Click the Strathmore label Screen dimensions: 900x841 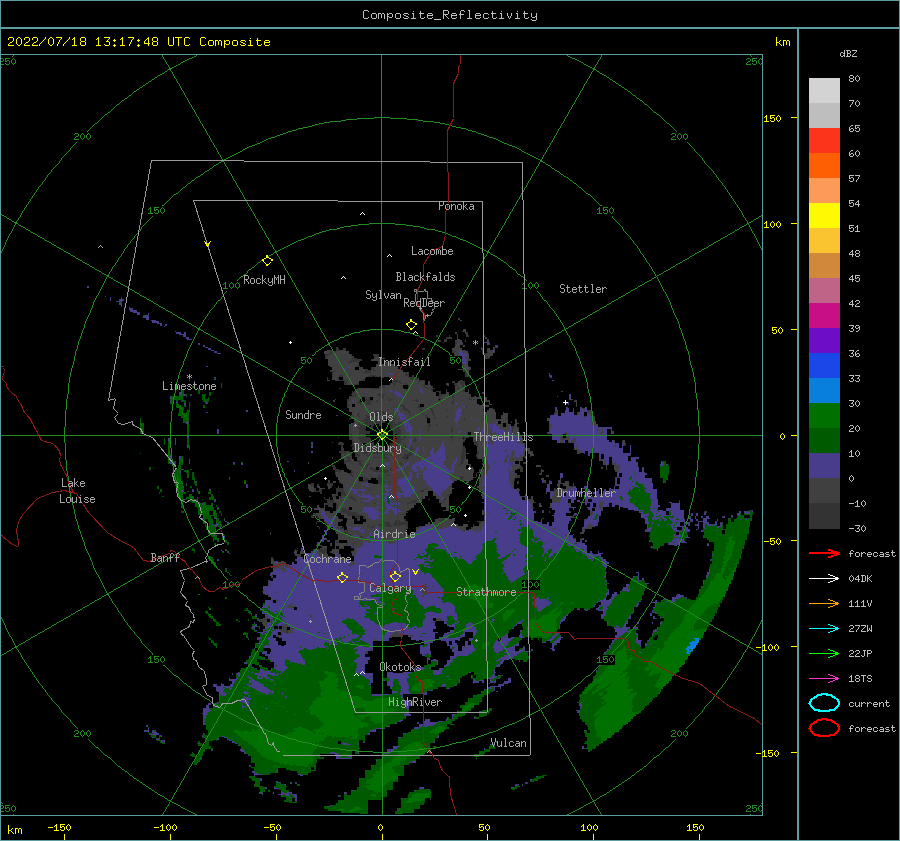[x=486, y=592]
